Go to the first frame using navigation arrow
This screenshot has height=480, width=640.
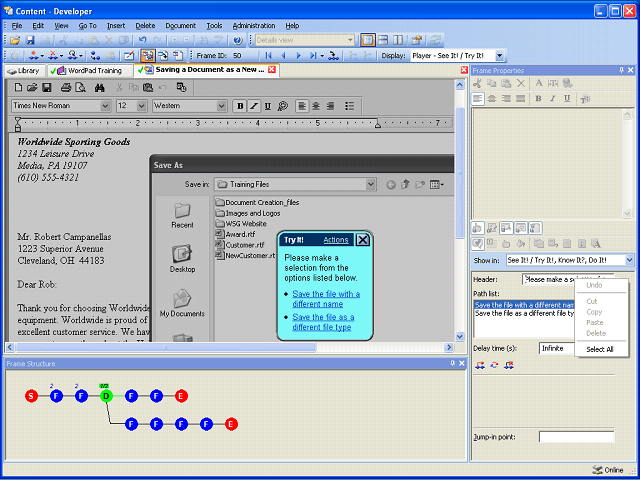pyautogui.click(x=268, y=56)
